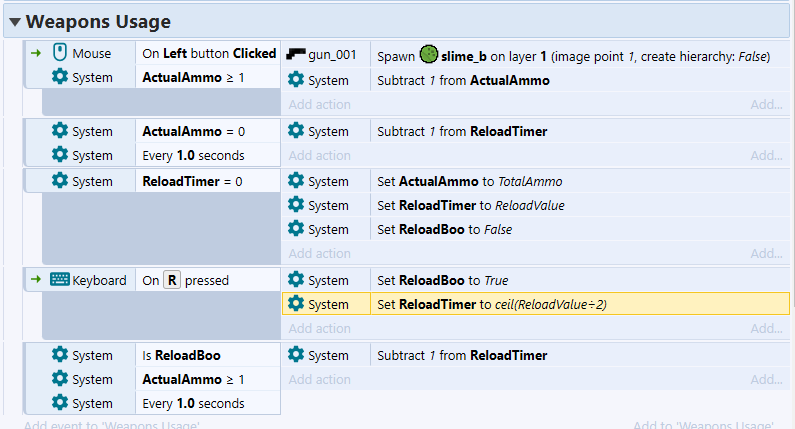The height and width of the screenshot is (429, 795).
Task: Click 'Add...' at right of 'ReloadTimer = 0' event
Action: pos(767,254)
